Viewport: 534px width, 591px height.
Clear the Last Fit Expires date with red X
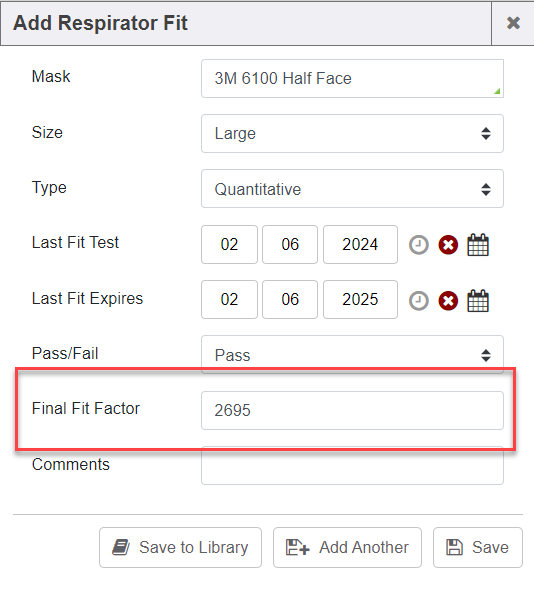[448, 301]
